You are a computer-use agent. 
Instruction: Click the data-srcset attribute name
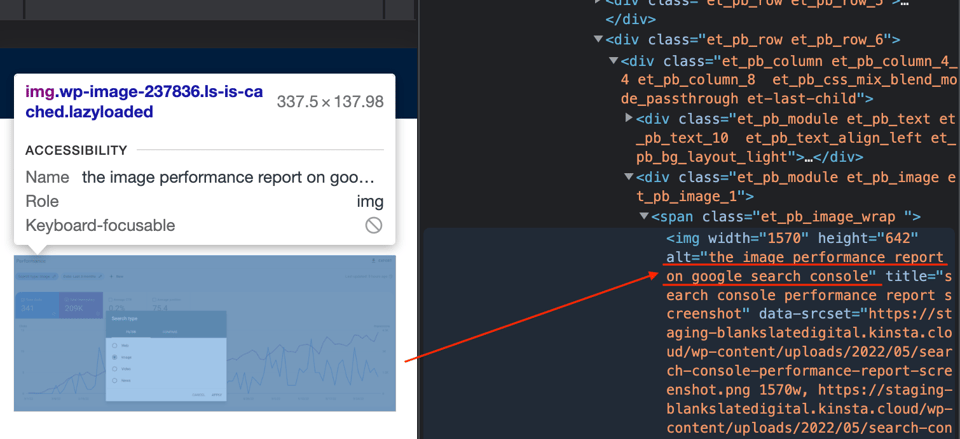pyautogui.click(x=806, y=314)
